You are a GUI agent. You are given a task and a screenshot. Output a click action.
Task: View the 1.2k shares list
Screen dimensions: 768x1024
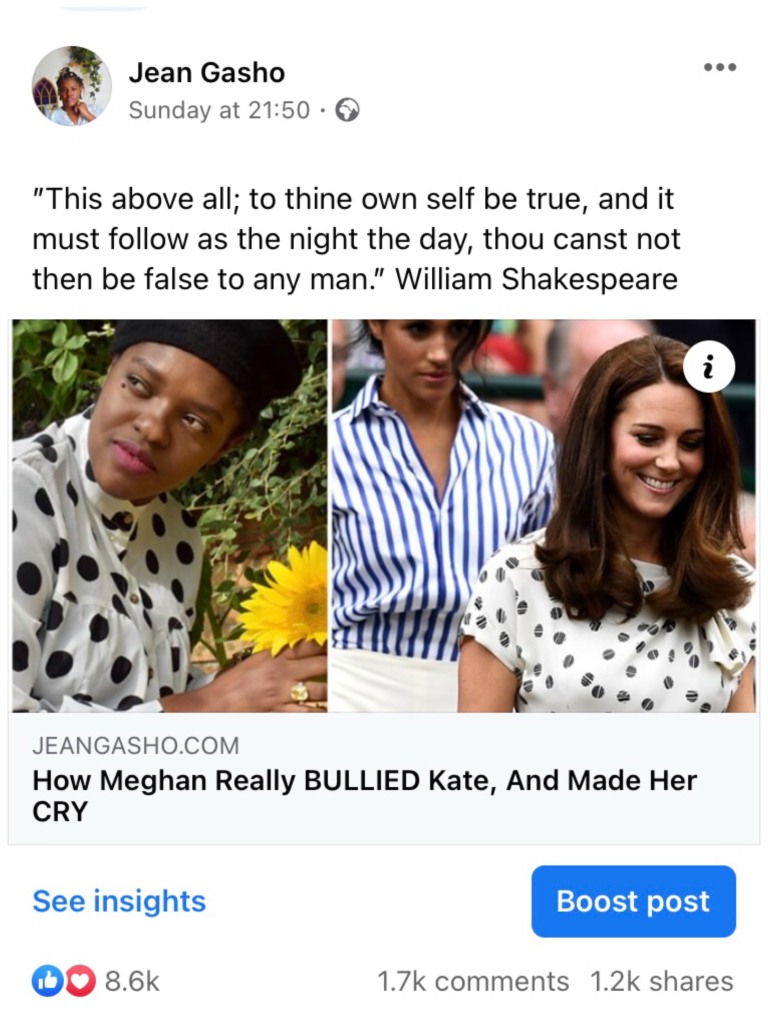[662, 982]
